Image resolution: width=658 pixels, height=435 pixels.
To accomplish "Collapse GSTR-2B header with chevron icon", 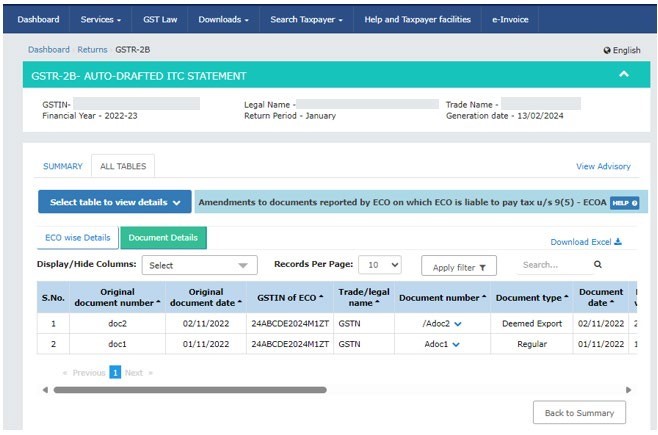I will 623,75.
